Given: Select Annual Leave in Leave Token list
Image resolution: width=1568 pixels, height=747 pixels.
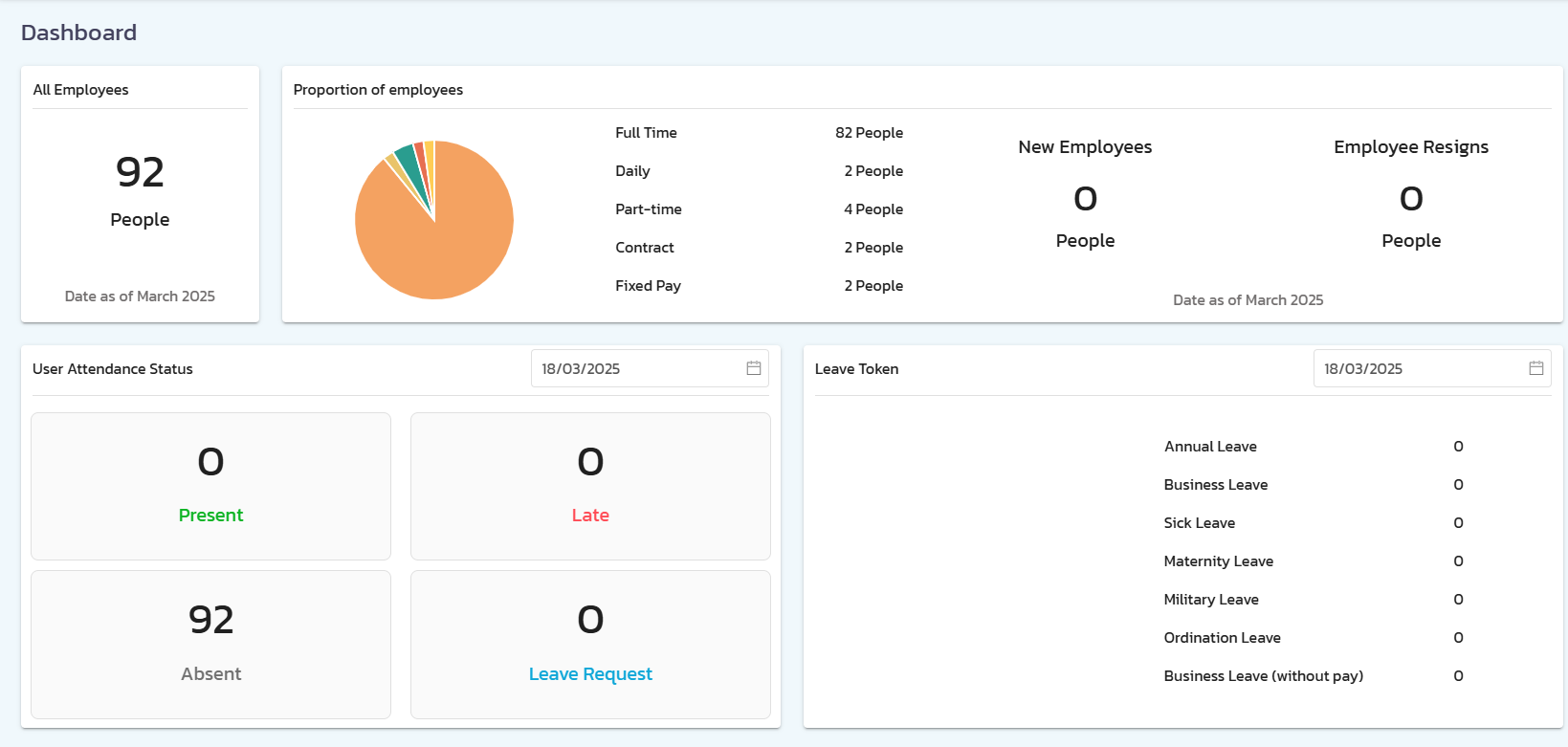Looking at the screenshot, I should pos(1210,447).
